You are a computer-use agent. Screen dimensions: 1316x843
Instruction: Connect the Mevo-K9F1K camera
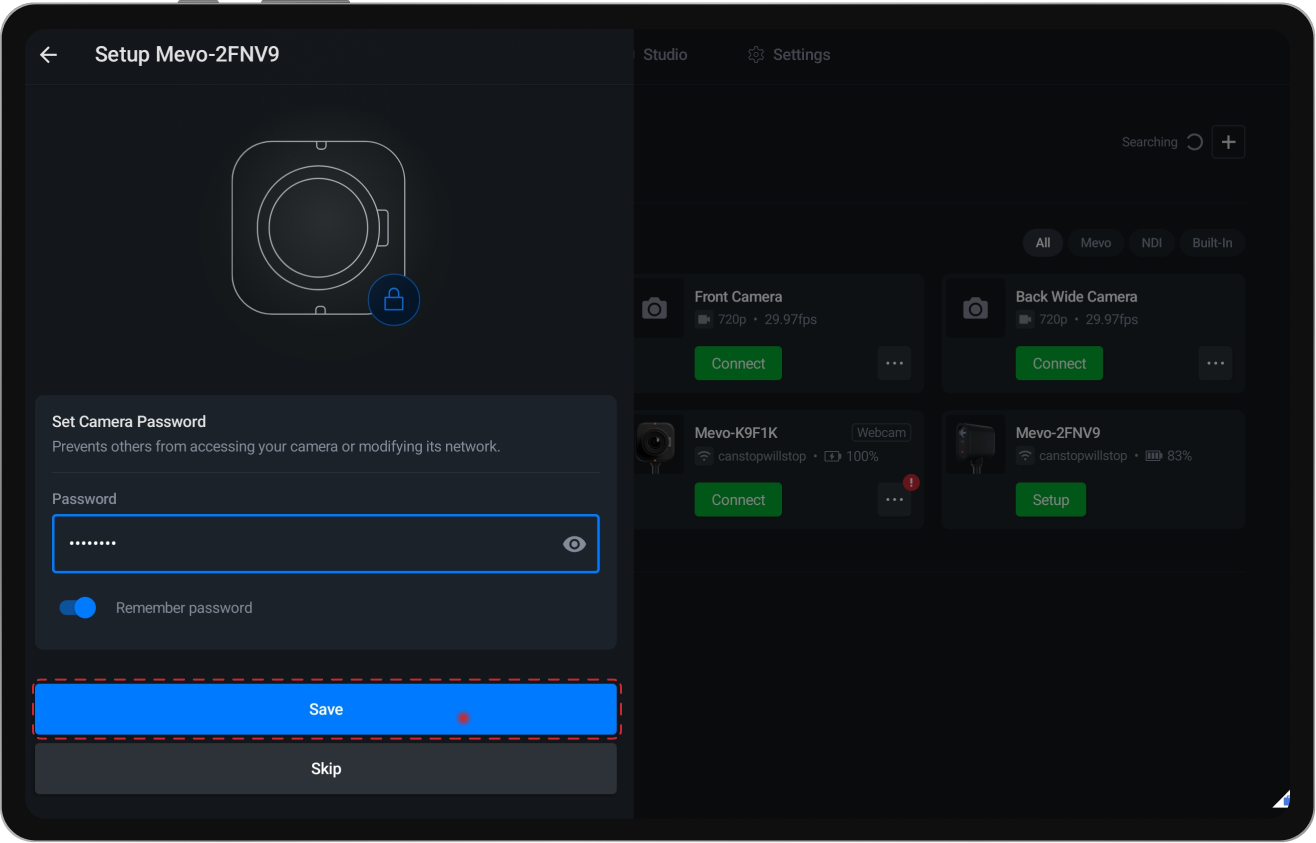click(738, 500)
